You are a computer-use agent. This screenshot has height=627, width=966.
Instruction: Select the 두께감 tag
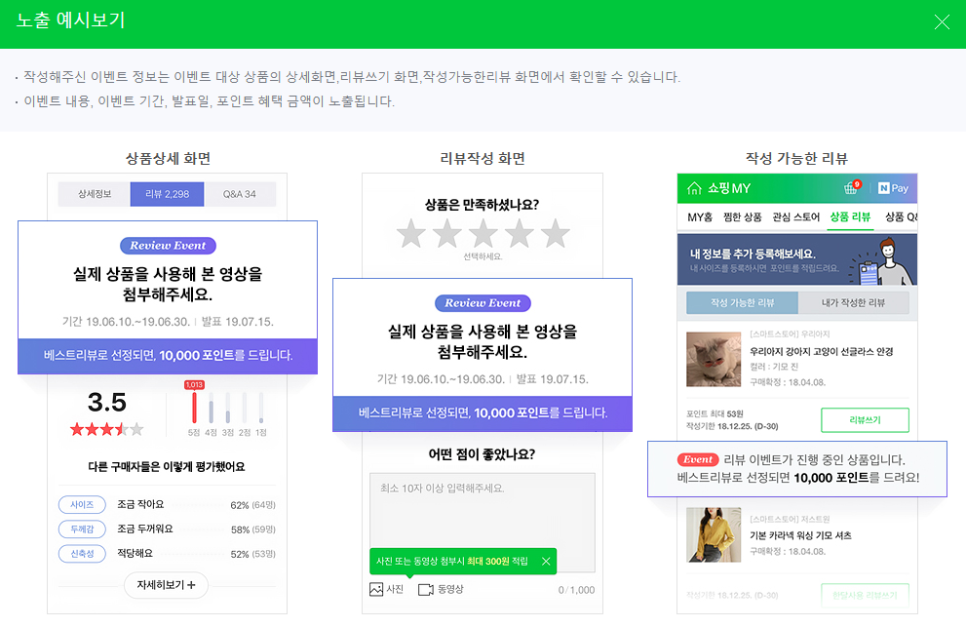pyautogui.click(x=82, y=529)
